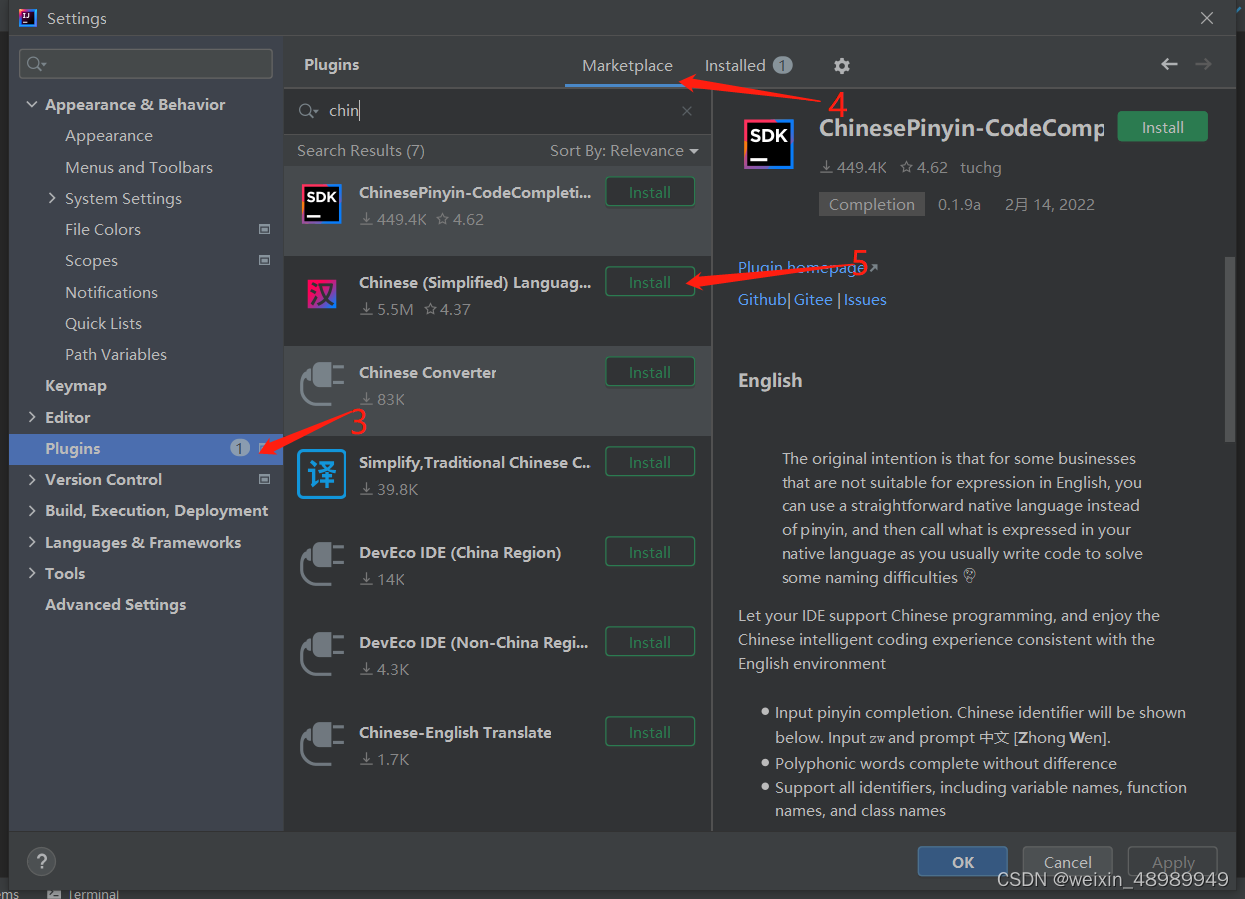
Task: Navigate forward with right arrow icon
Action: click(x=1204, y=64)
